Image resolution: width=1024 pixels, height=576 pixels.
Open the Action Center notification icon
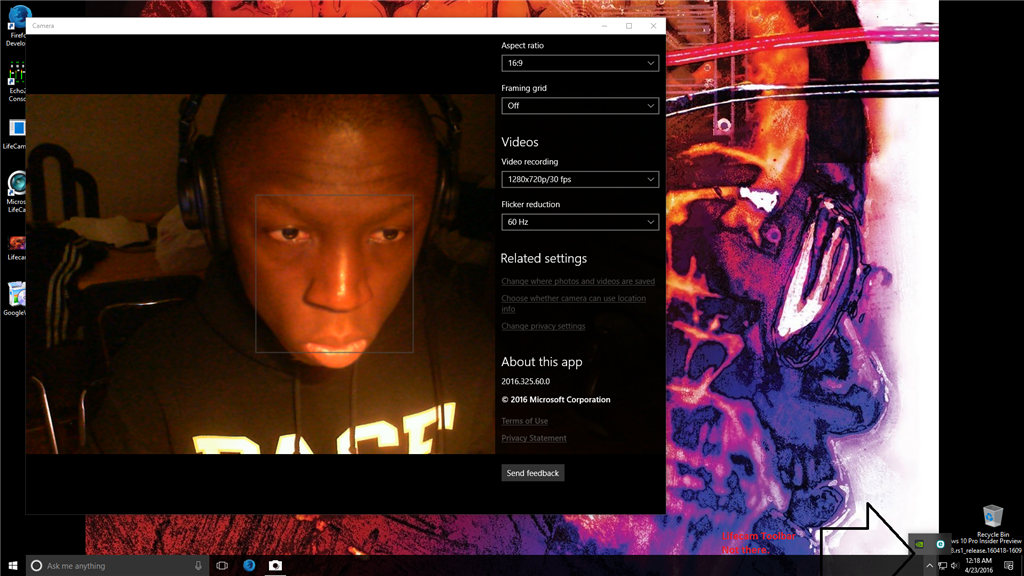[x=1009, y=566]
